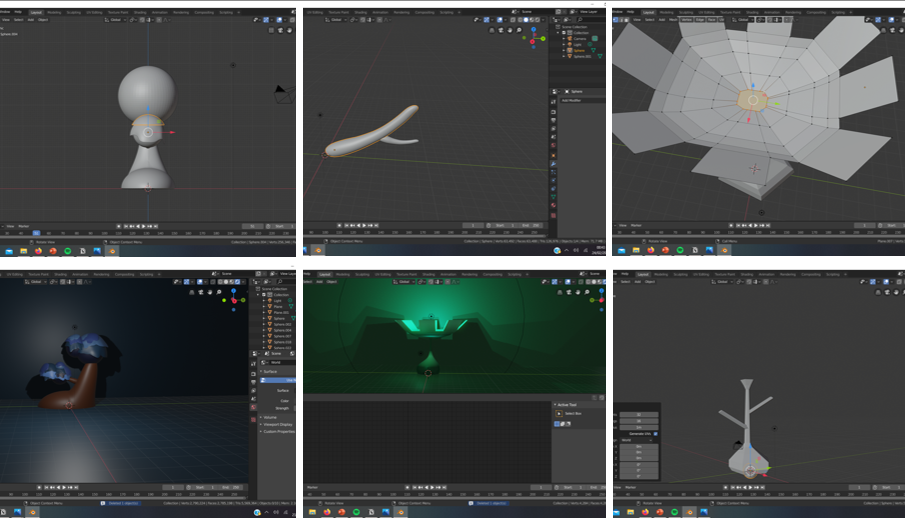Click Light object icon in tree-scene outliner
905x518 pixels.
coord(270,300)
